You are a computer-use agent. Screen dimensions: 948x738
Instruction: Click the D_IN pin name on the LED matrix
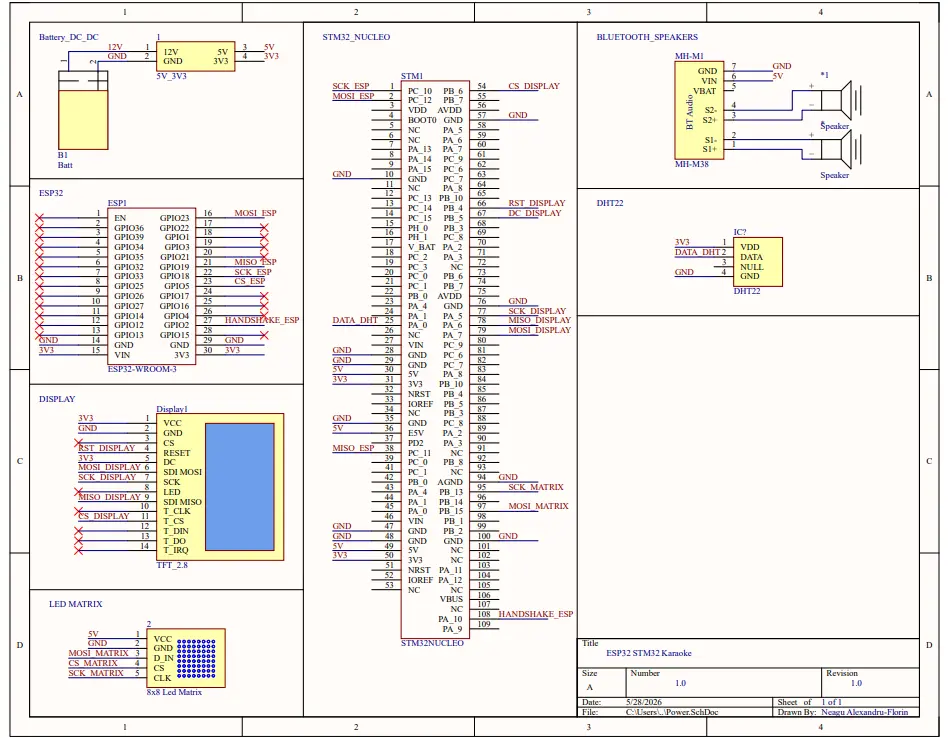point(163,658)
